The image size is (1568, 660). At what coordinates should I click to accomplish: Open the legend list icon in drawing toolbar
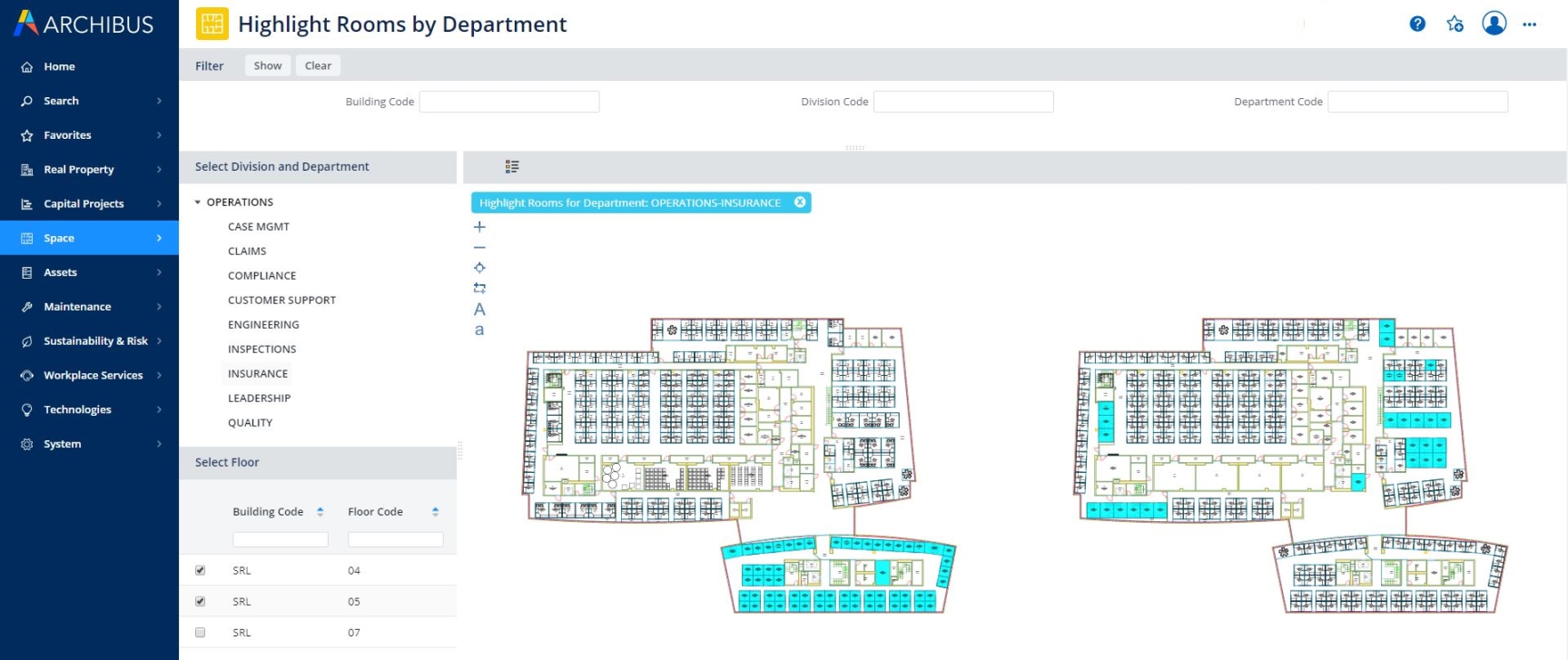[512, 167]
